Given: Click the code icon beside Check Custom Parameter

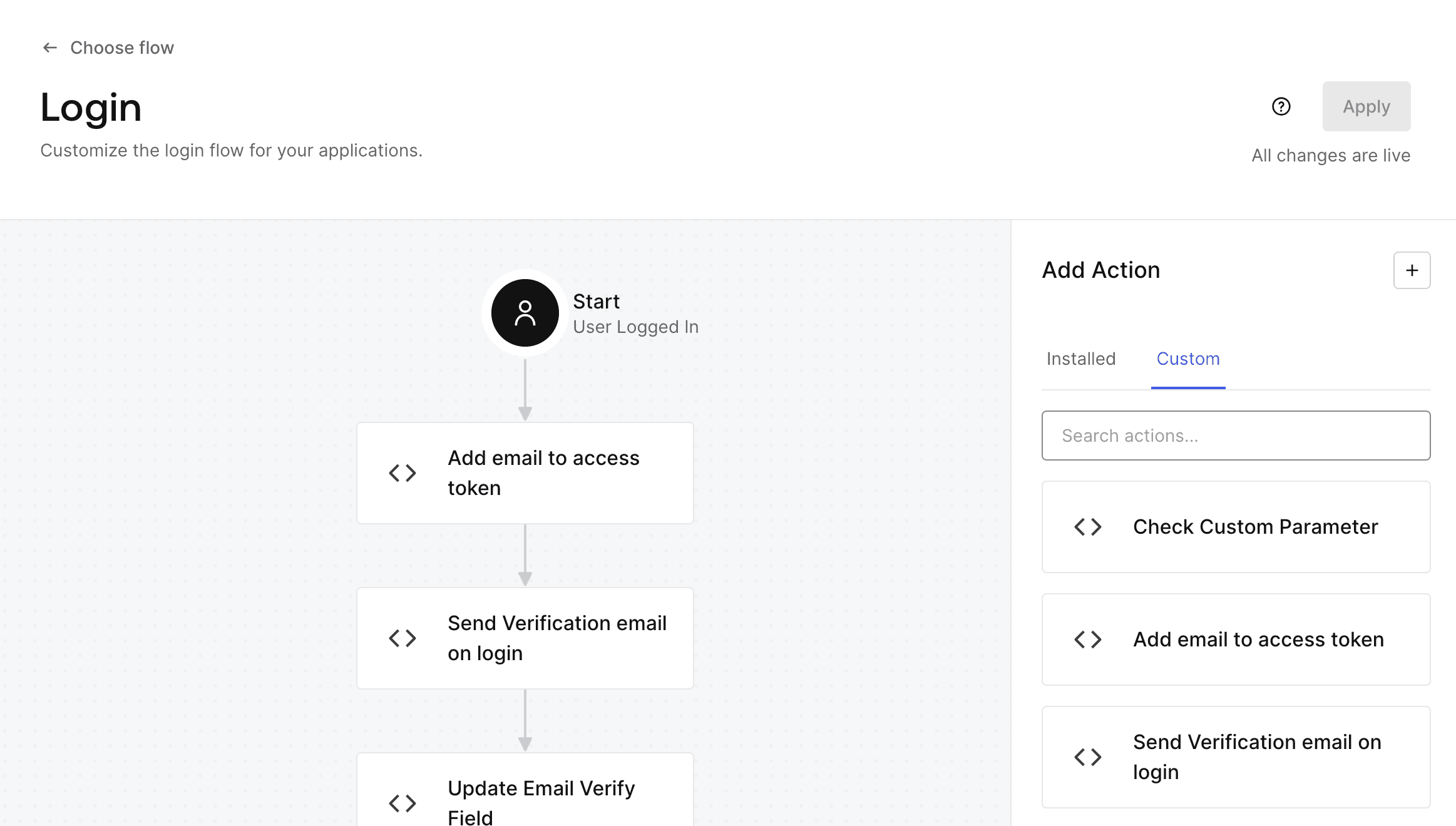Looking at the screenshot, I should click(x=1087, y=527).
